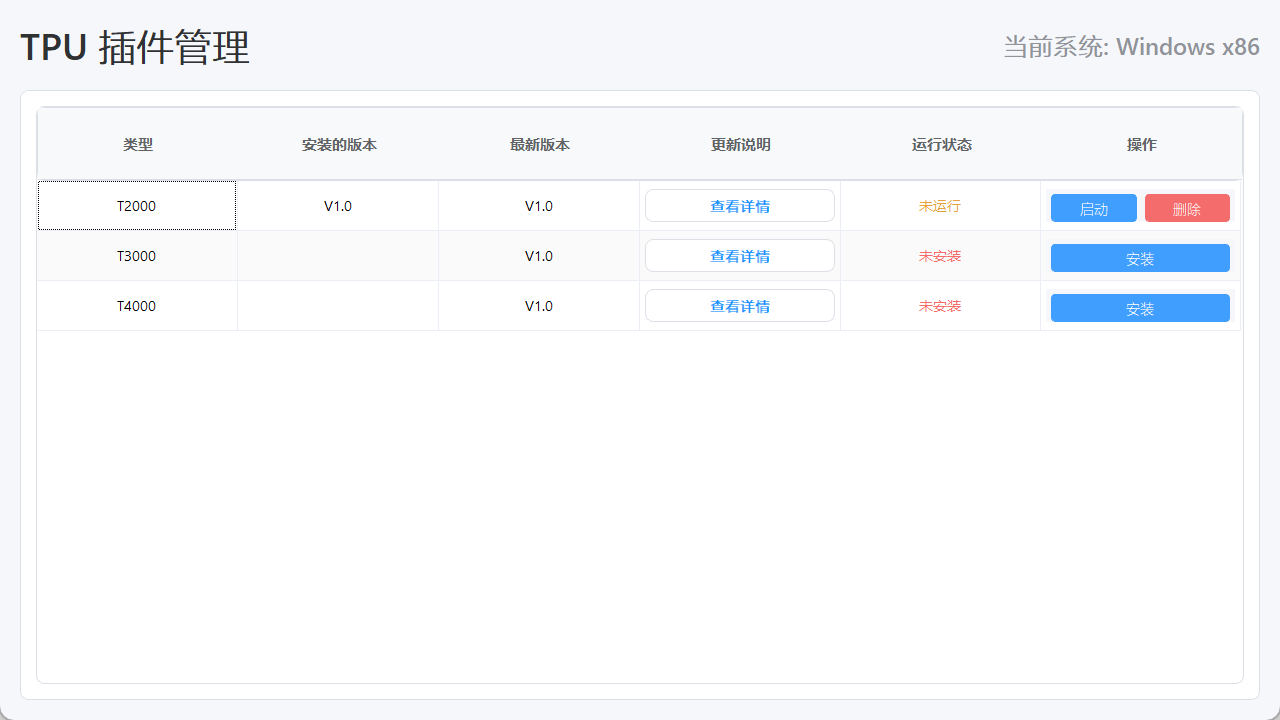Click the installed version V1.0 cell for T2000
This screenshot has width=1280, height=720.
(338, 206)
